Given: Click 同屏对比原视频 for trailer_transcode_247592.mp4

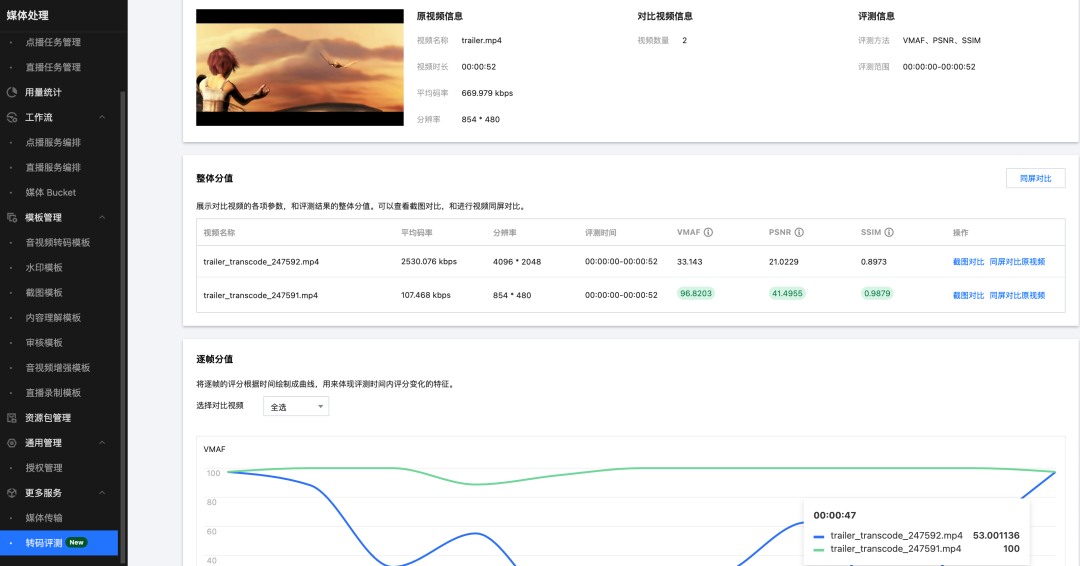Looking at the screenshot, I should 1017,262.
